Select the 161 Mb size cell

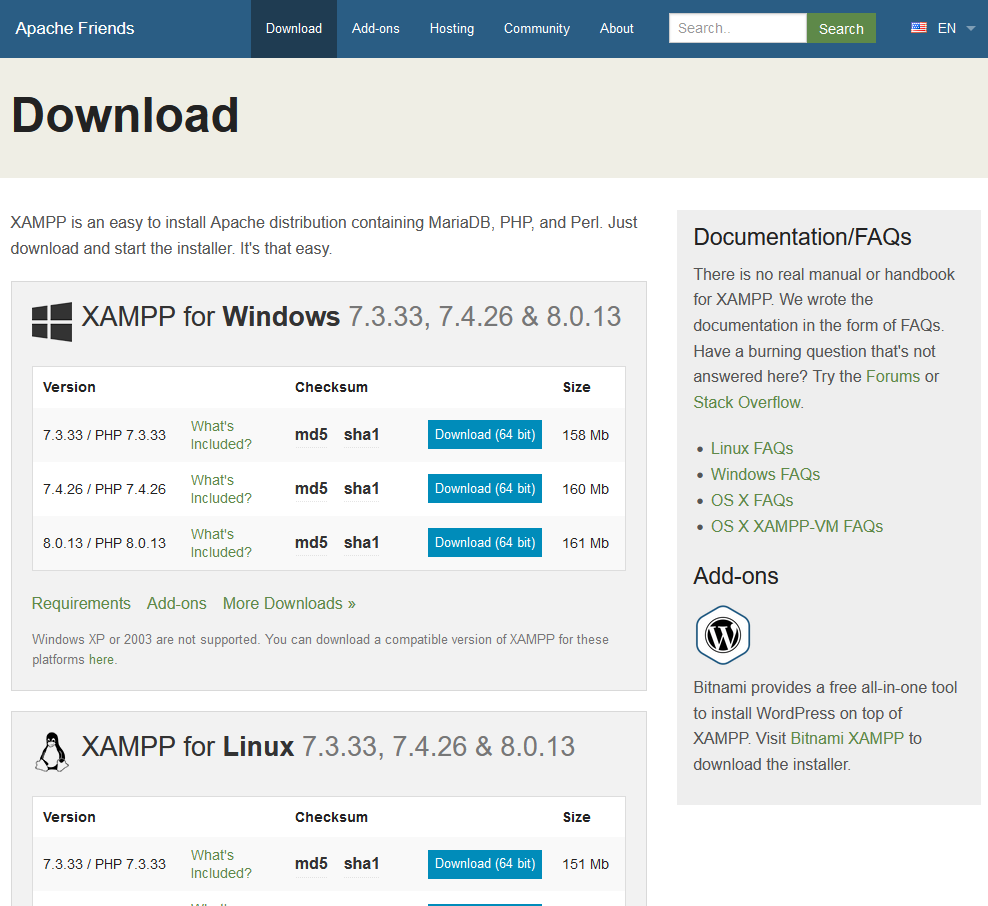pos(585,543)
